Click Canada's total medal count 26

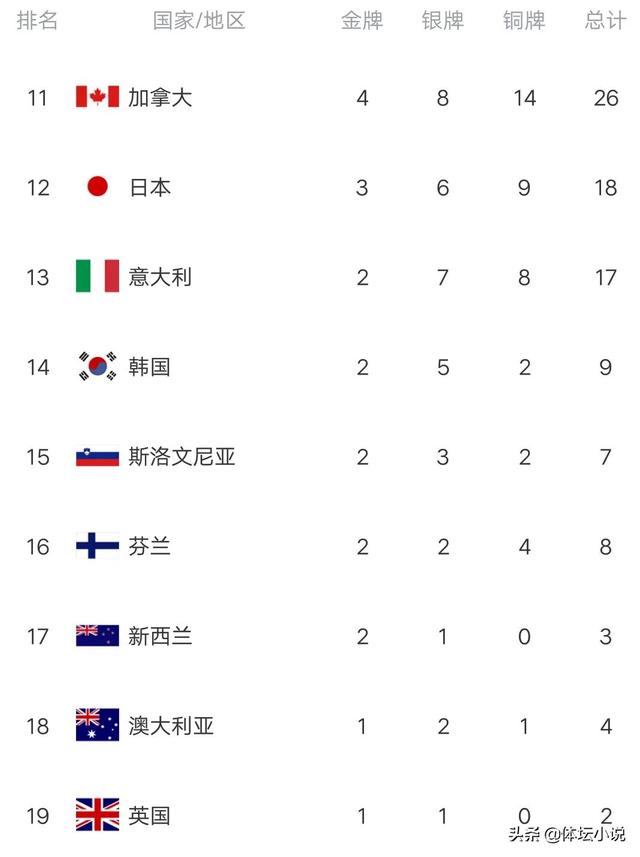click(x=605, y=97)
